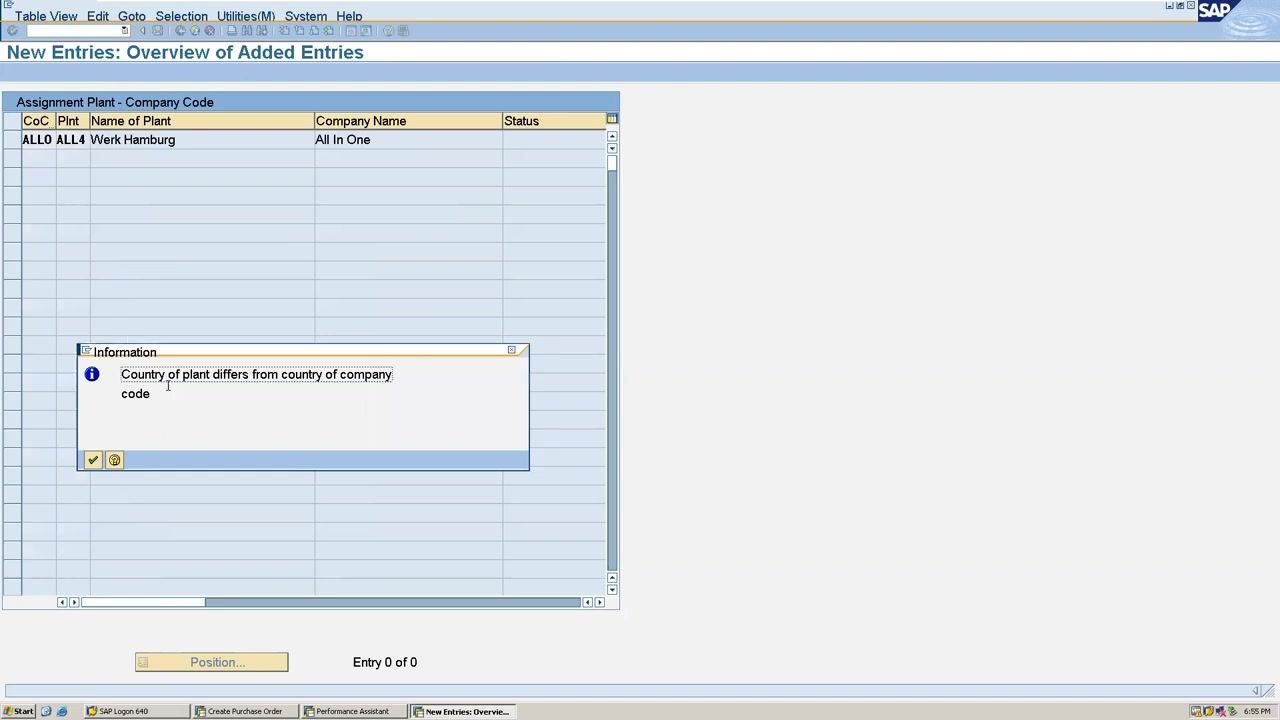Click the Status column header
The image size is (1280, 720).
point(554,121)
